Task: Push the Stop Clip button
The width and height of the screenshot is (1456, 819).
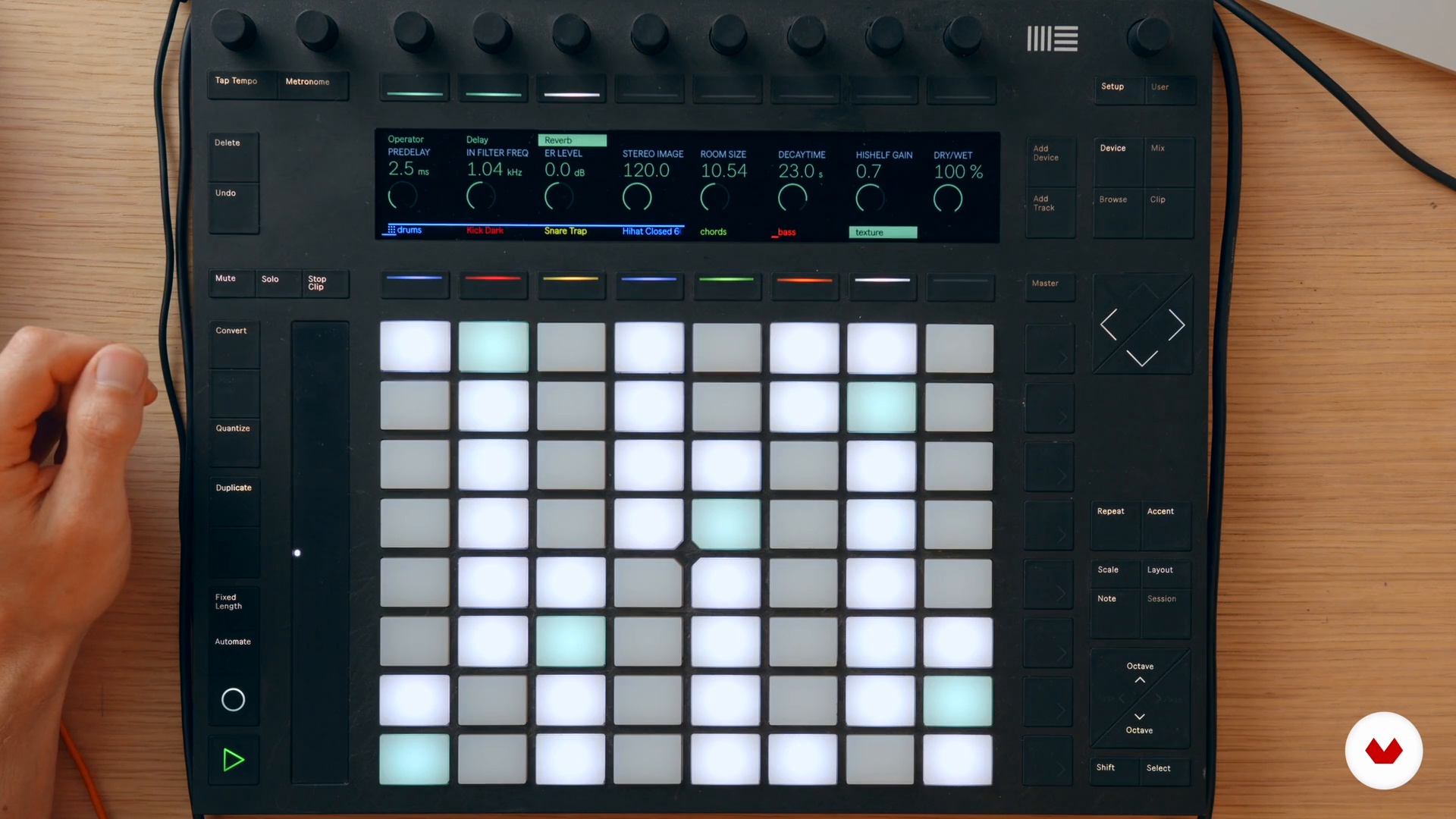Action: (x=325, y=283)
